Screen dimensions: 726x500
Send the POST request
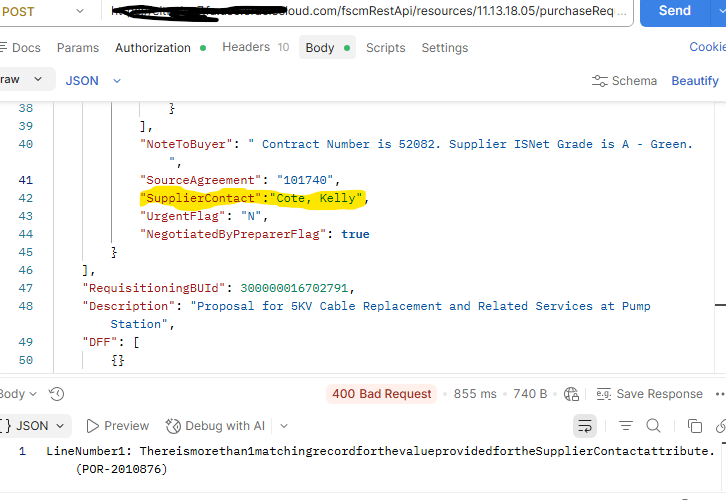(675, 11)
